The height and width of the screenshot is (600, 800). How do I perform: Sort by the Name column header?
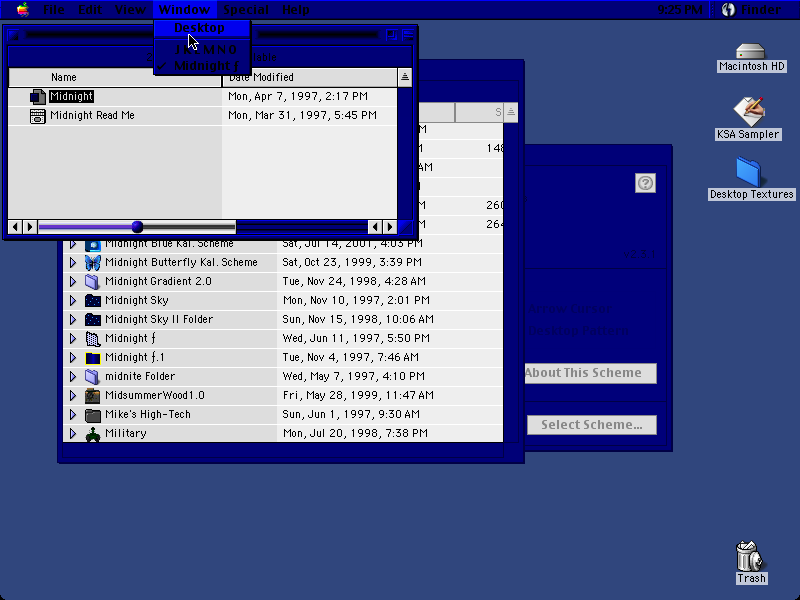(115, 77)
